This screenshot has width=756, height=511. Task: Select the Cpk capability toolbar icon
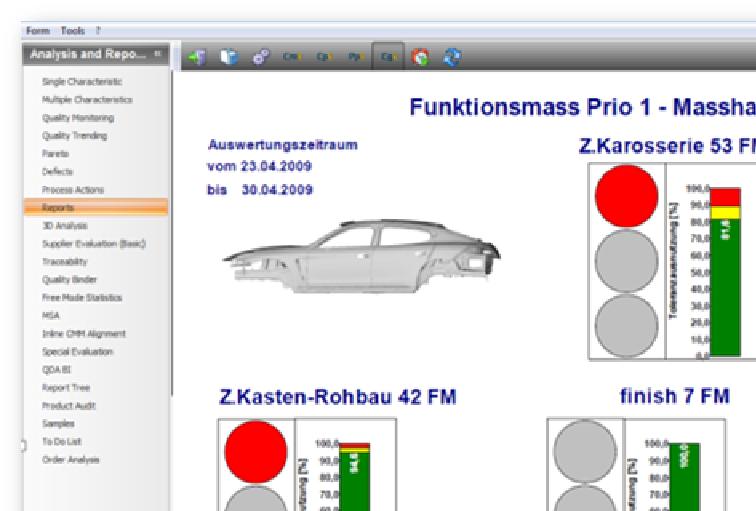pyautogui.click(x=324, y=57)
